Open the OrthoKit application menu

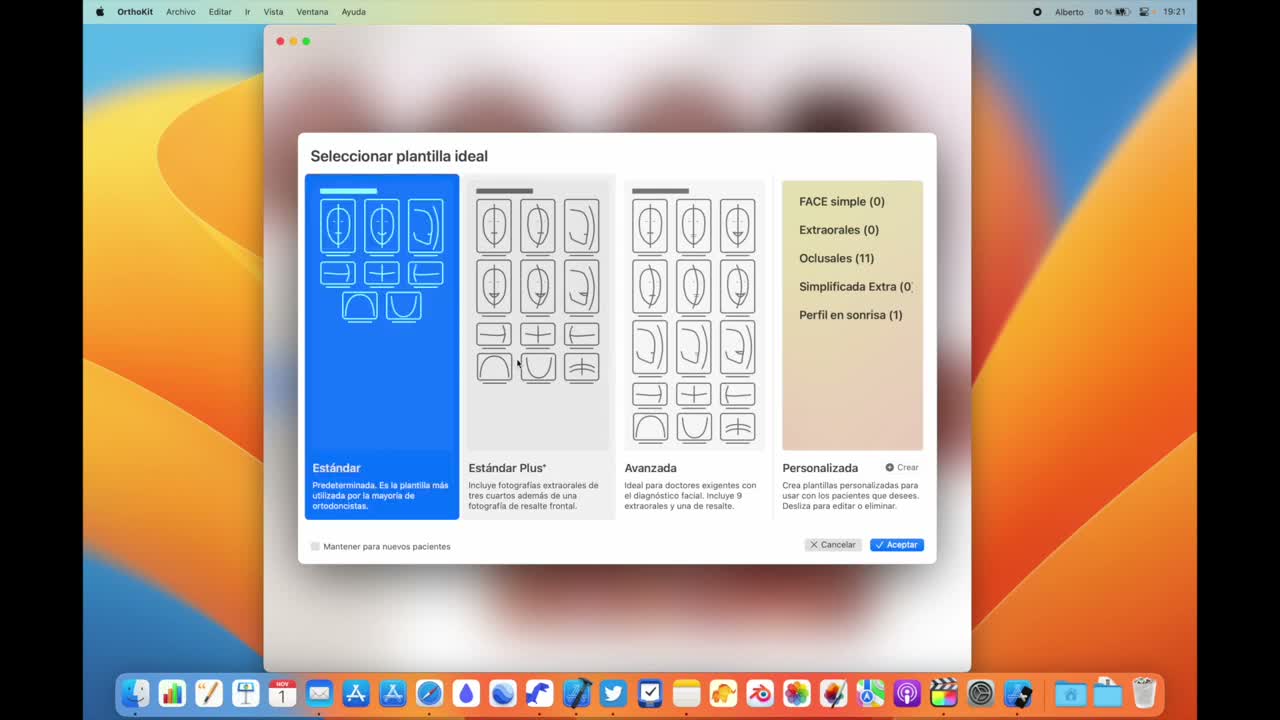(x=135, y=12)
